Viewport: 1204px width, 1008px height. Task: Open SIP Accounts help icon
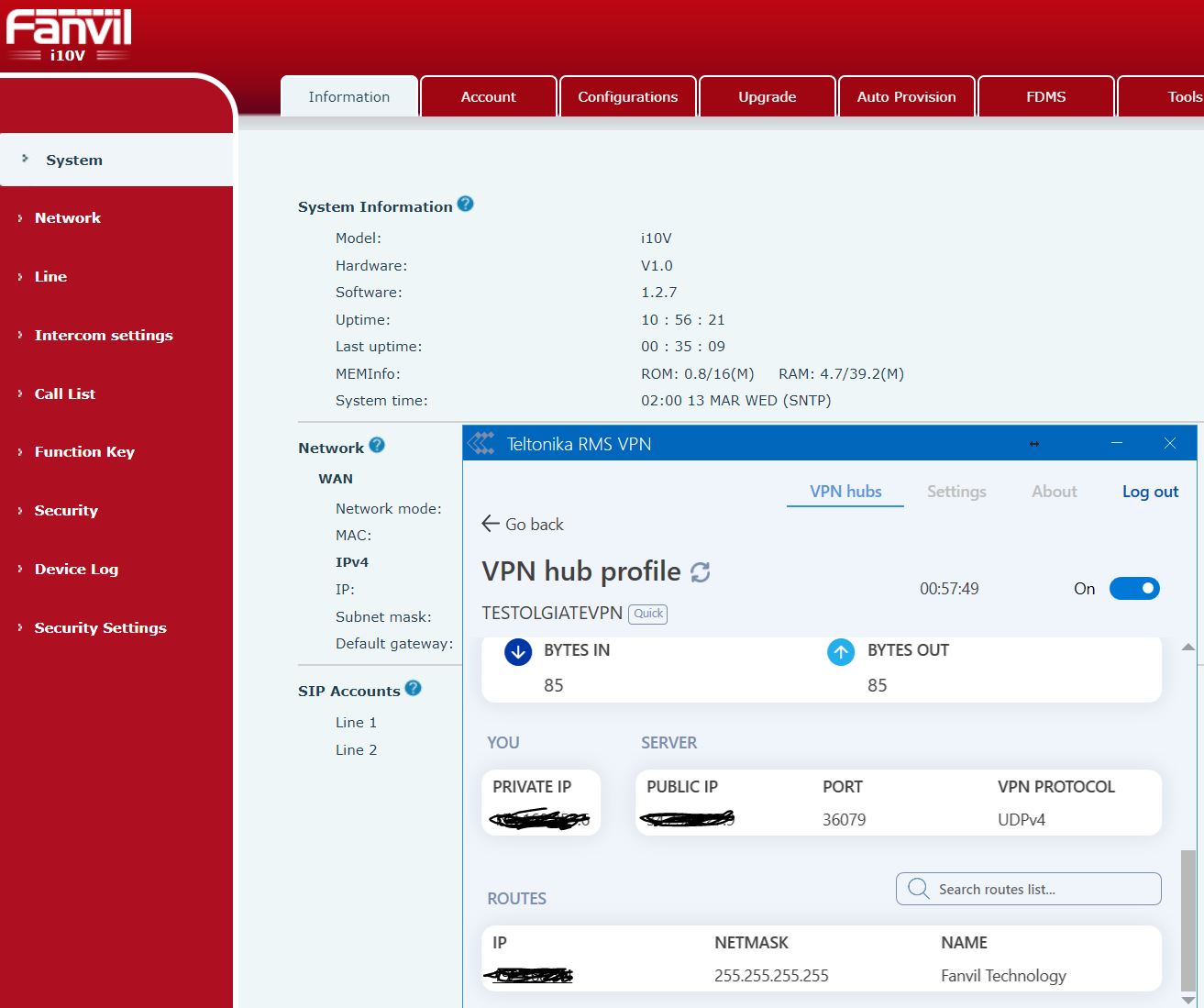413,688
